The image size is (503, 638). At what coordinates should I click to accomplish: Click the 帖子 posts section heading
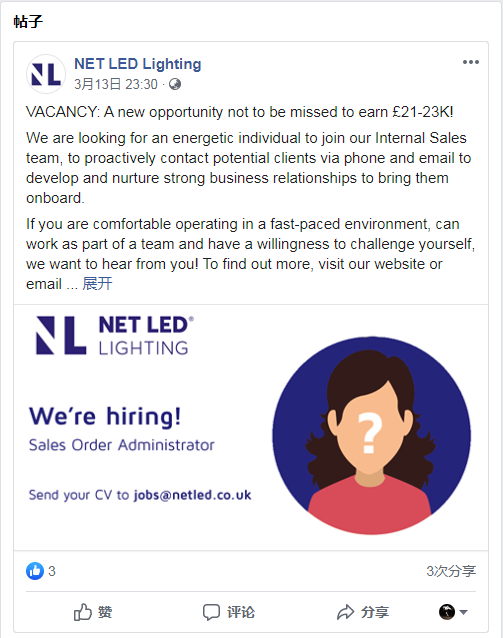pos(28,21)
